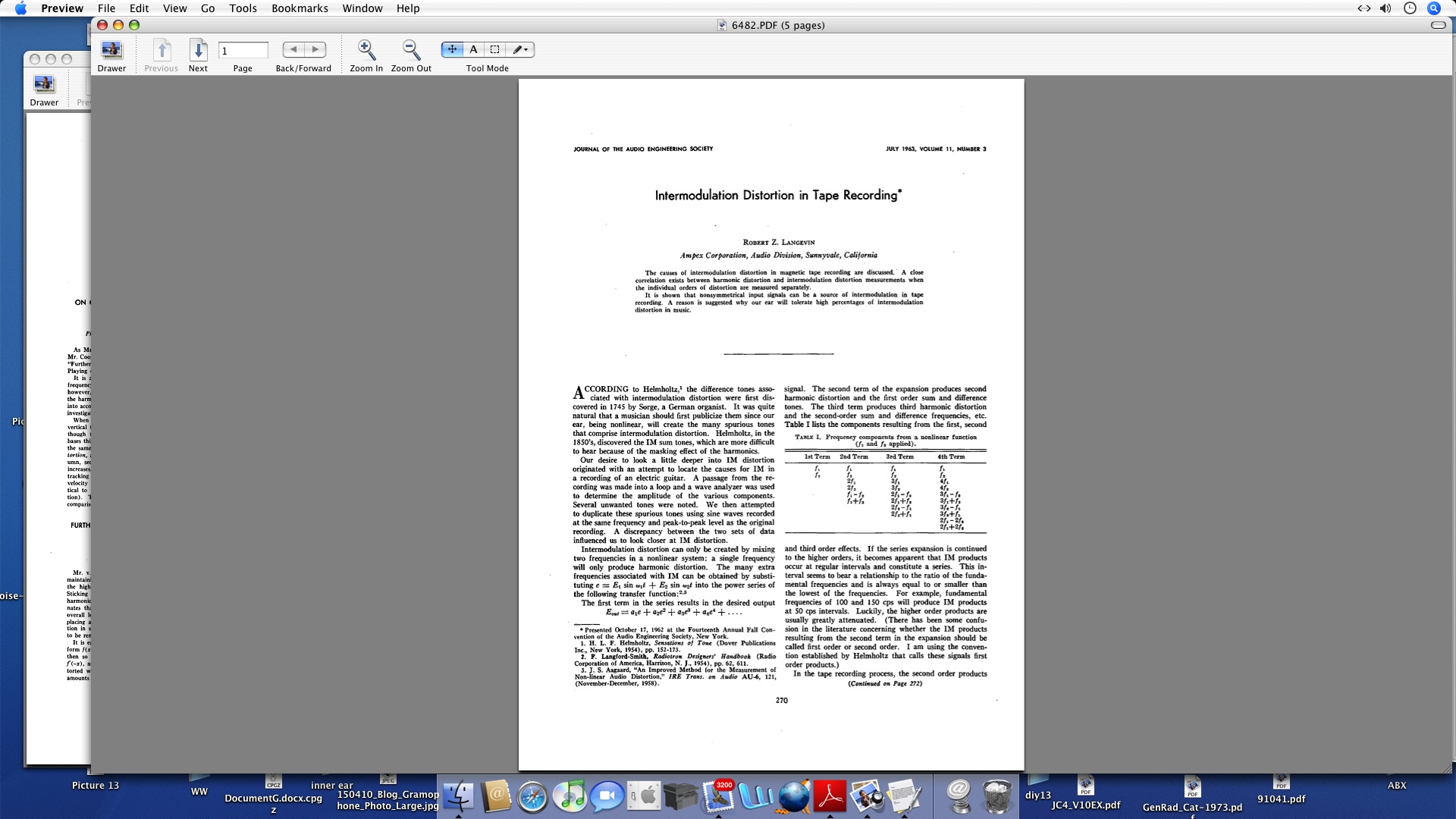
Task: Click the author name Robert Z. Langevin
Action: (779, 243)
